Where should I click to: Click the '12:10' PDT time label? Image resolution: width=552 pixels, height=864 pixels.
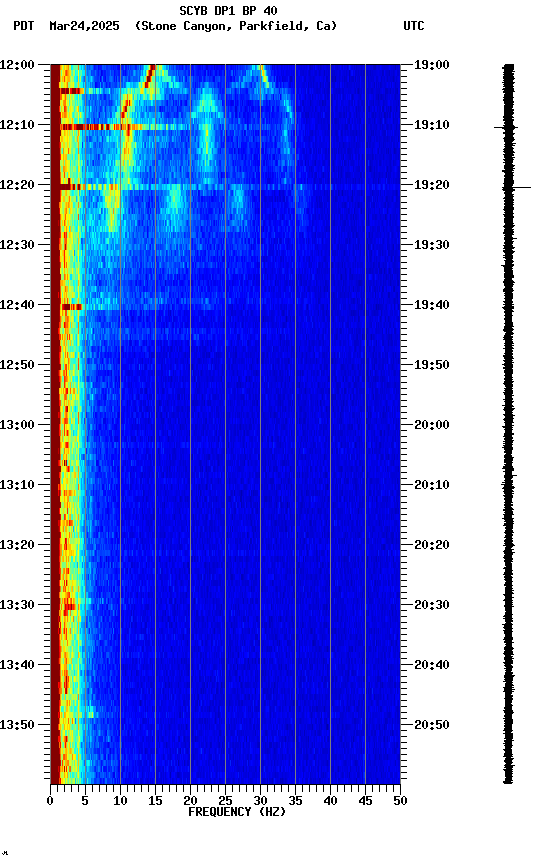17,125
